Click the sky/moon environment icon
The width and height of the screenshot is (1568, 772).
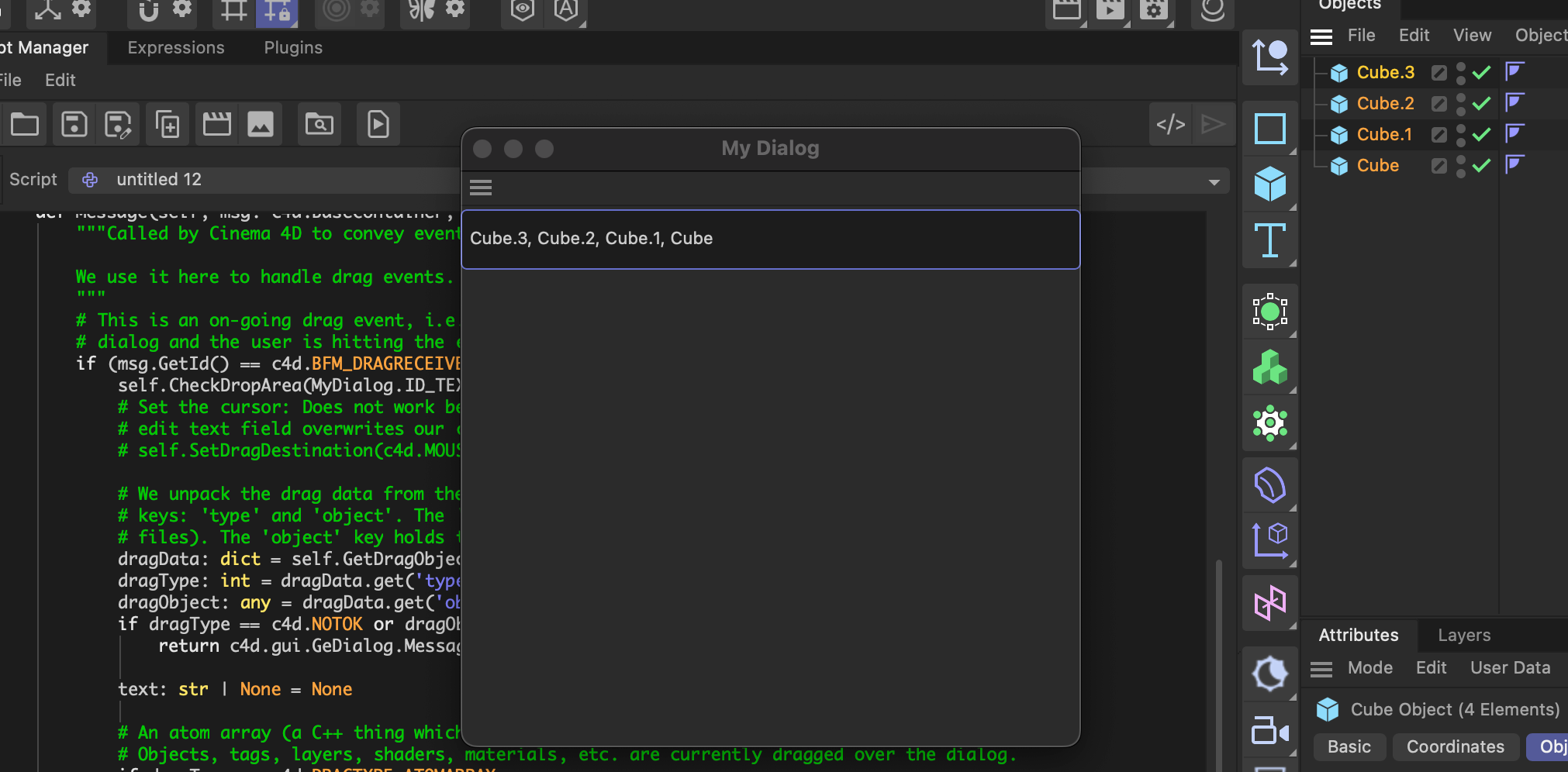pyautogui.click(x=1270, y=673)
